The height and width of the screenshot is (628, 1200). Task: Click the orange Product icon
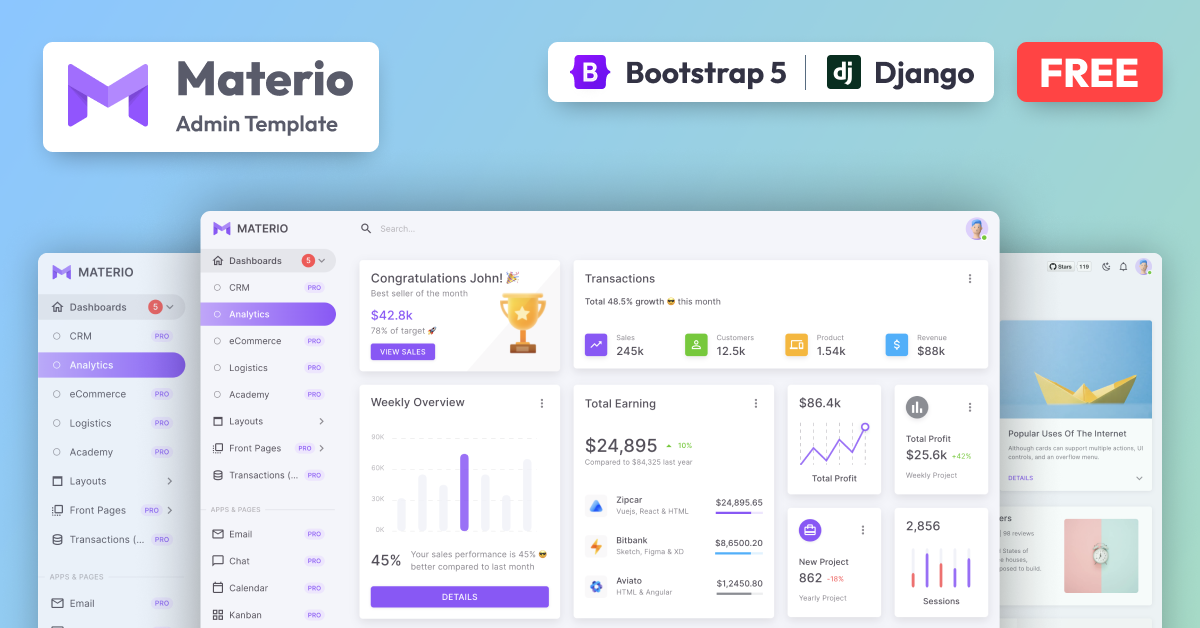point(796,345)
